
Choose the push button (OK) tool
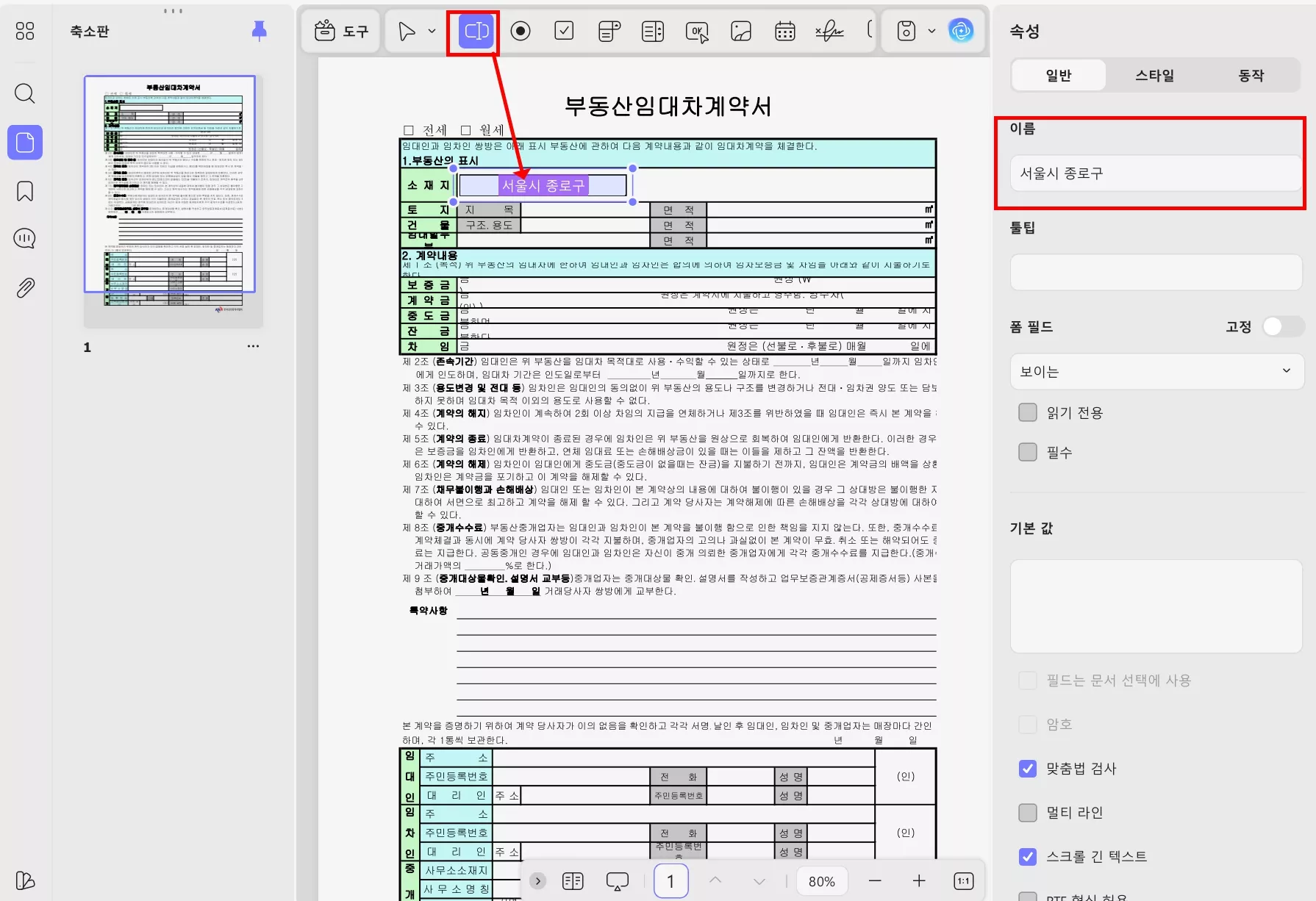696,31
